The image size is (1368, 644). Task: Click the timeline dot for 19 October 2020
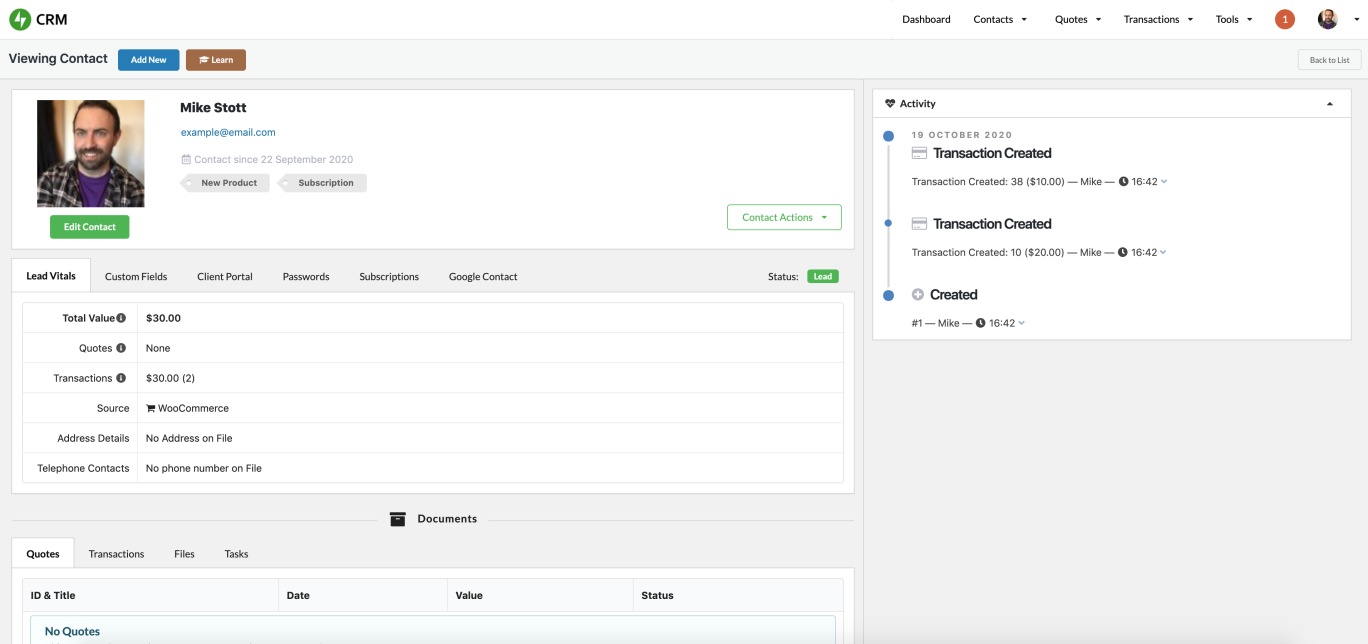[x=888, y=136]
